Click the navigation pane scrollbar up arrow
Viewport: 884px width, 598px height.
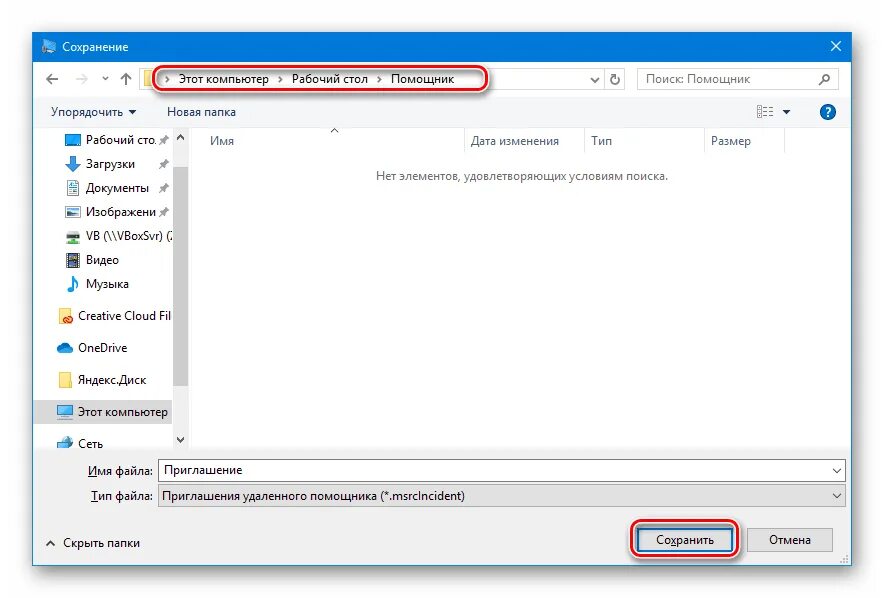180,137
